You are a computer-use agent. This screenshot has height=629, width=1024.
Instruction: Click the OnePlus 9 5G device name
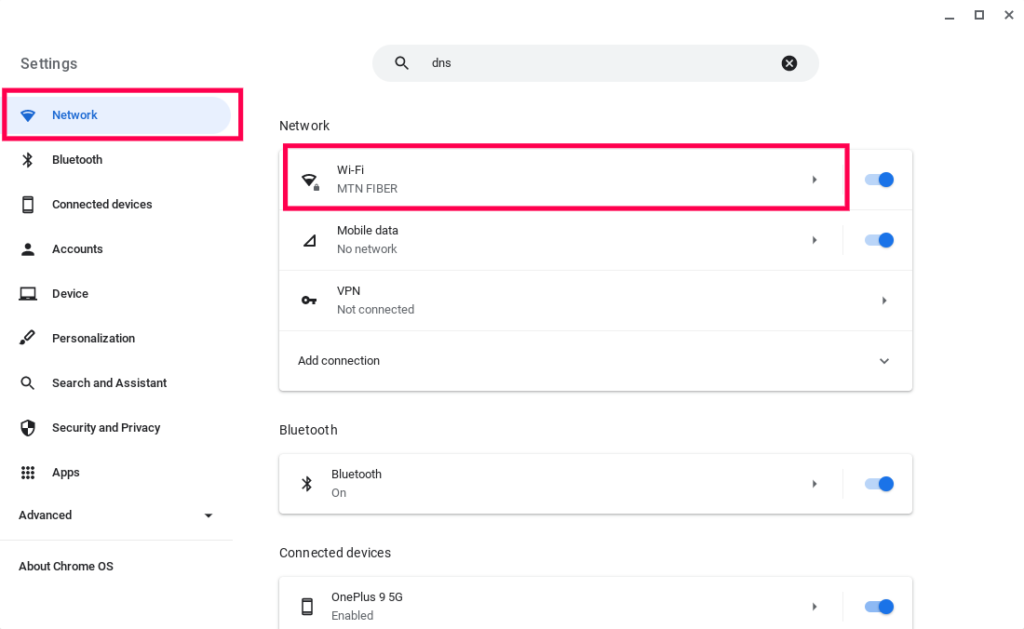367,597
